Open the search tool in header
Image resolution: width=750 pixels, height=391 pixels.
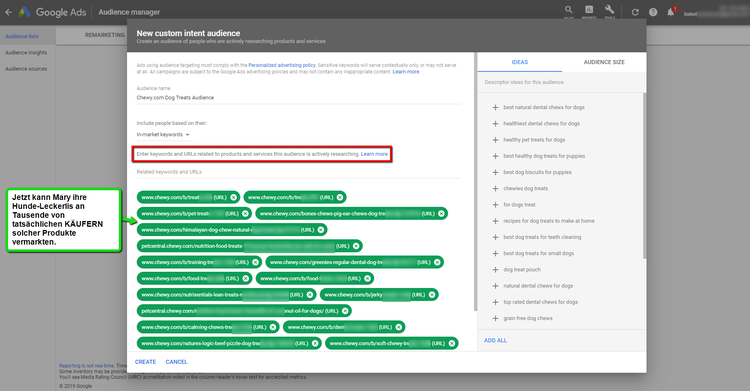pos(568,11)
